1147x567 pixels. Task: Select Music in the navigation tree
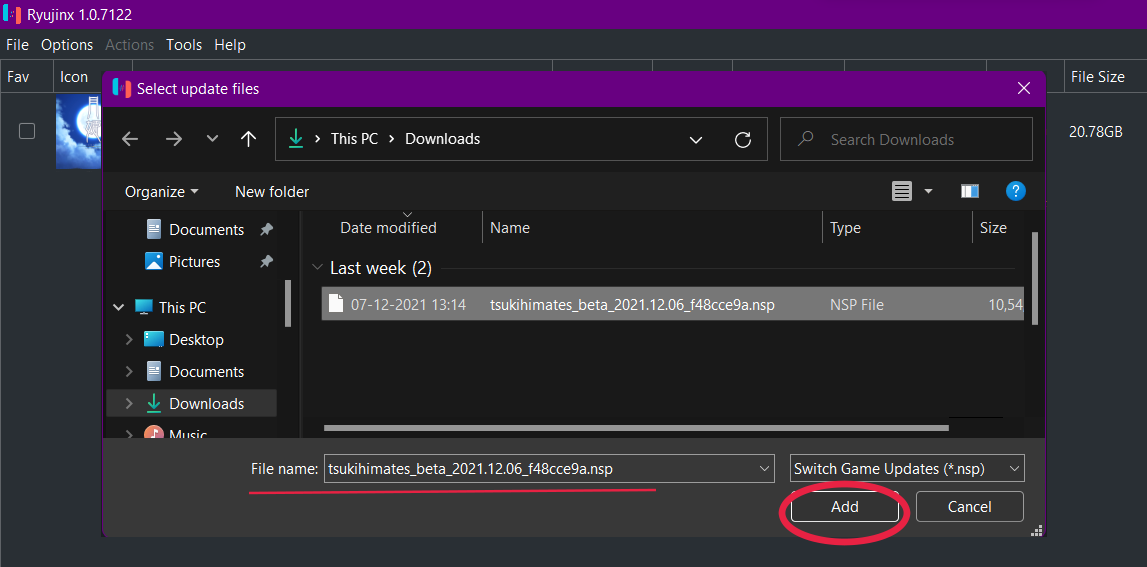(x=188, y=434)
